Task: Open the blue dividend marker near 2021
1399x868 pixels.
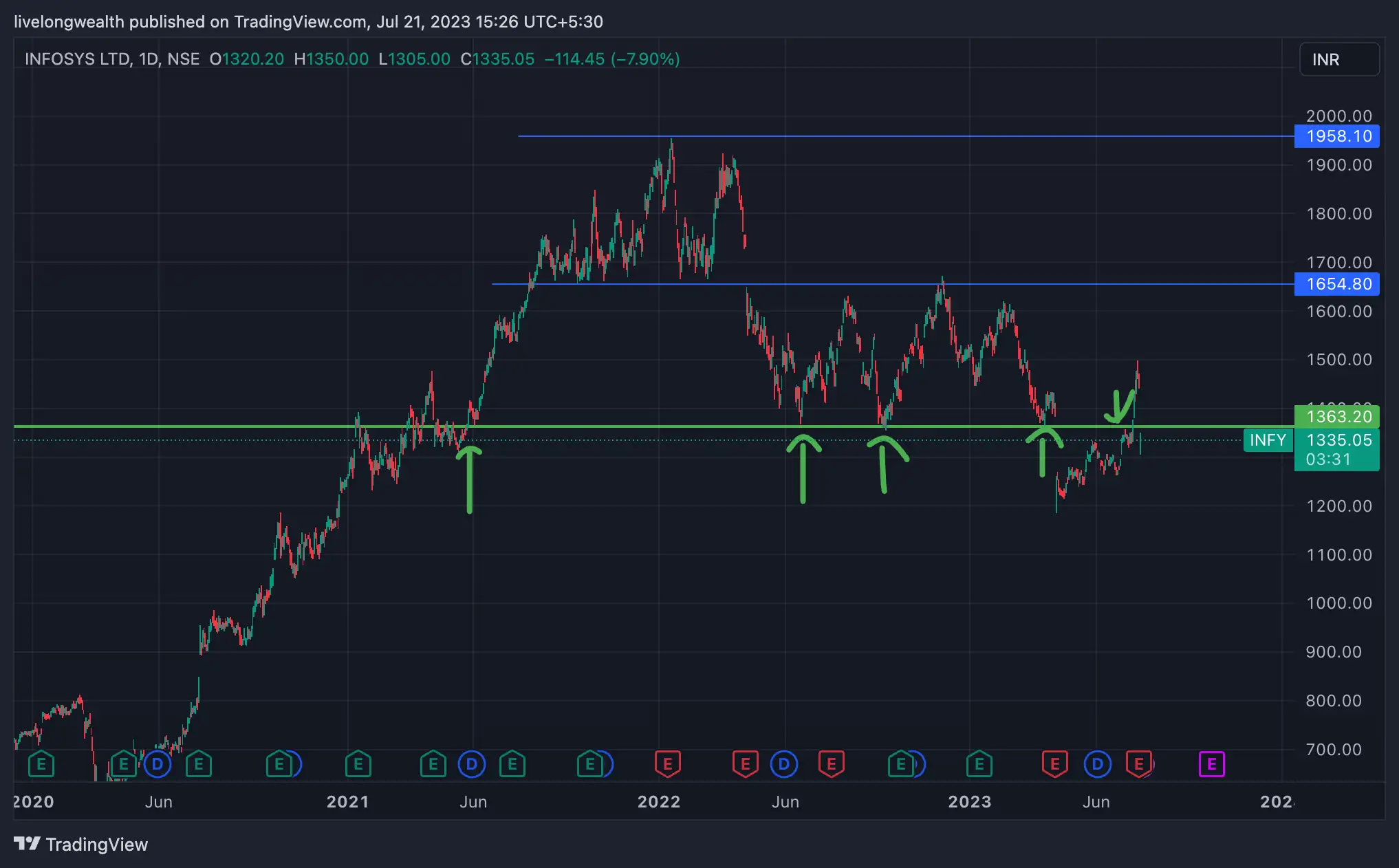Action: [472, 764]
